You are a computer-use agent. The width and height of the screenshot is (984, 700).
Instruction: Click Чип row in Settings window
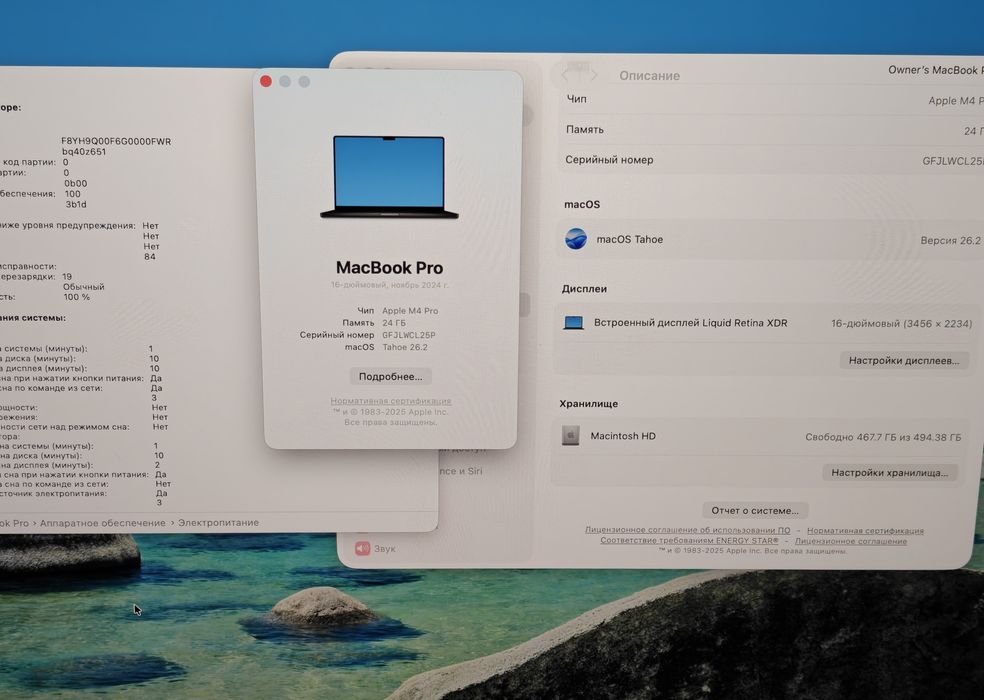772,100
